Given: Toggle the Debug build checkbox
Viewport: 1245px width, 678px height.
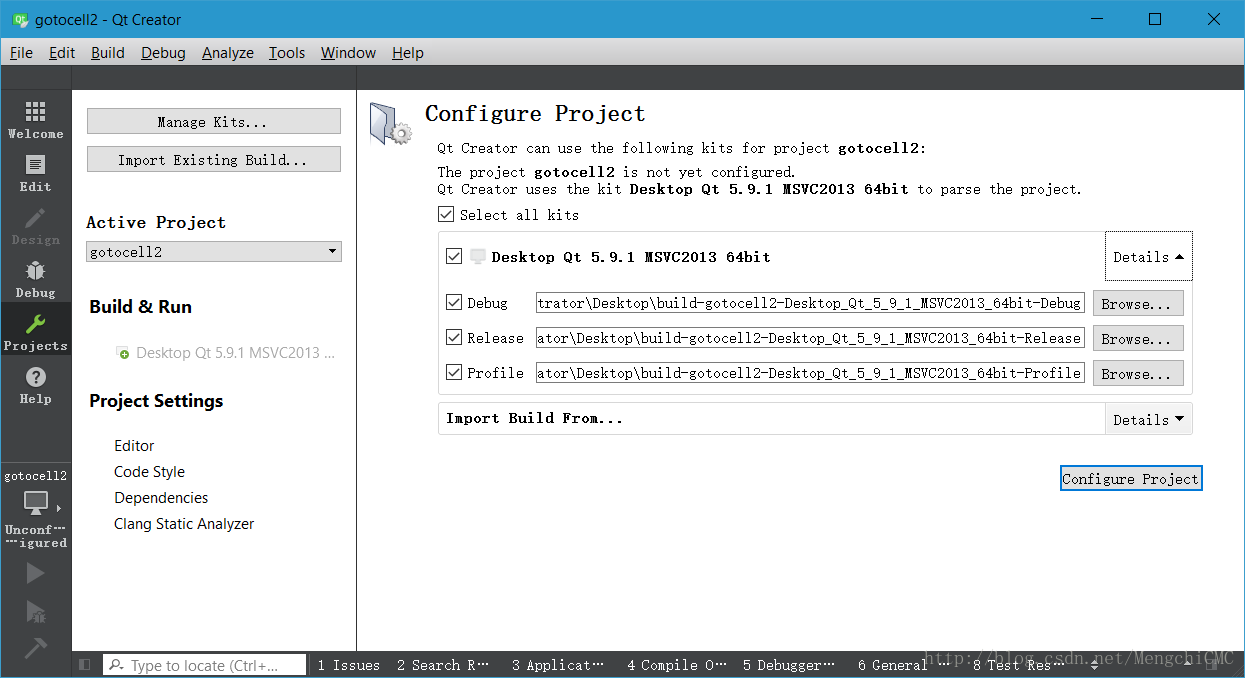Looking at the screenshot, I should [x=454, y=303].
